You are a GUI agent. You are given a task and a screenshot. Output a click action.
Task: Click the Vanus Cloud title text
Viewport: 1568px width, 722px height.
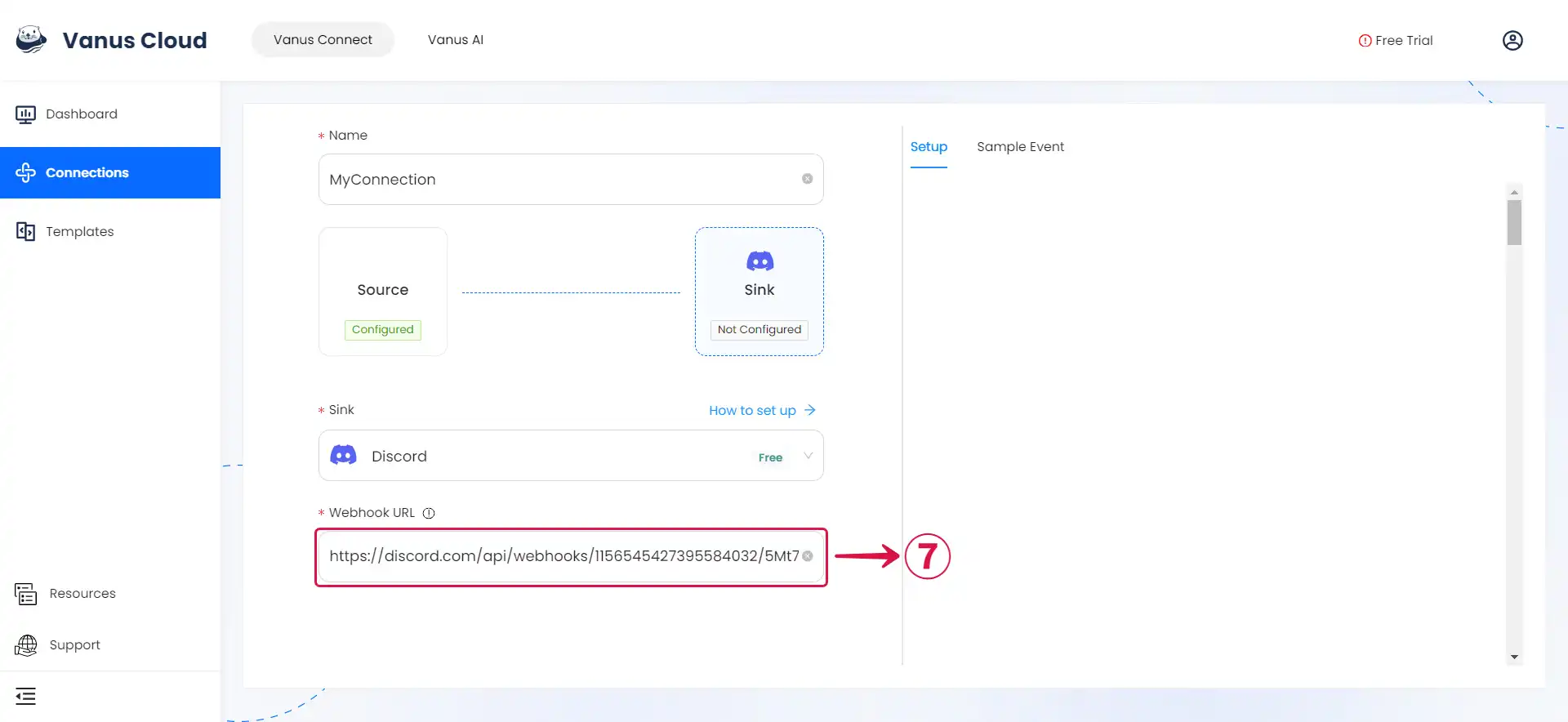click(135, 40)
